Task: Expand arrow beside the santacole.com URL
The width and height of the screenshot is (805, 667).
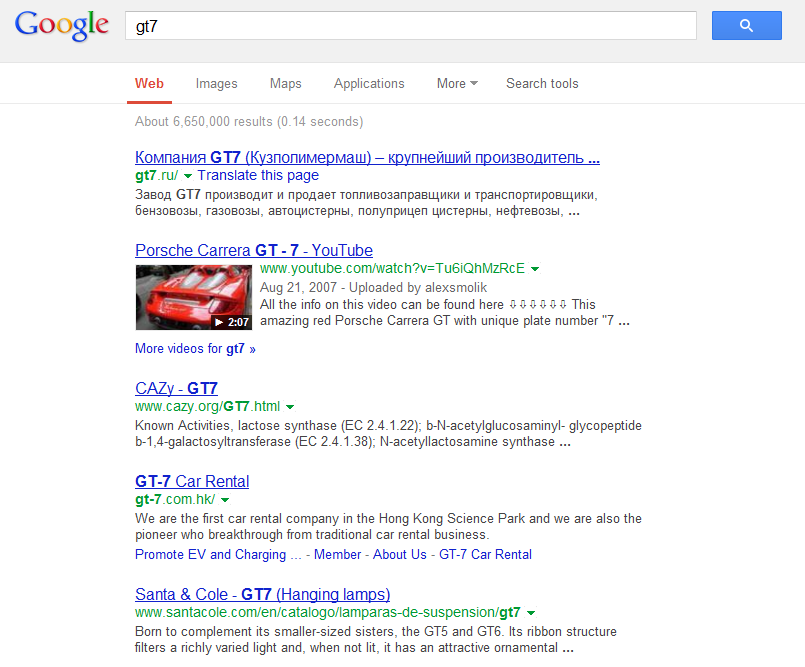Action: click(x=531, y=613)
